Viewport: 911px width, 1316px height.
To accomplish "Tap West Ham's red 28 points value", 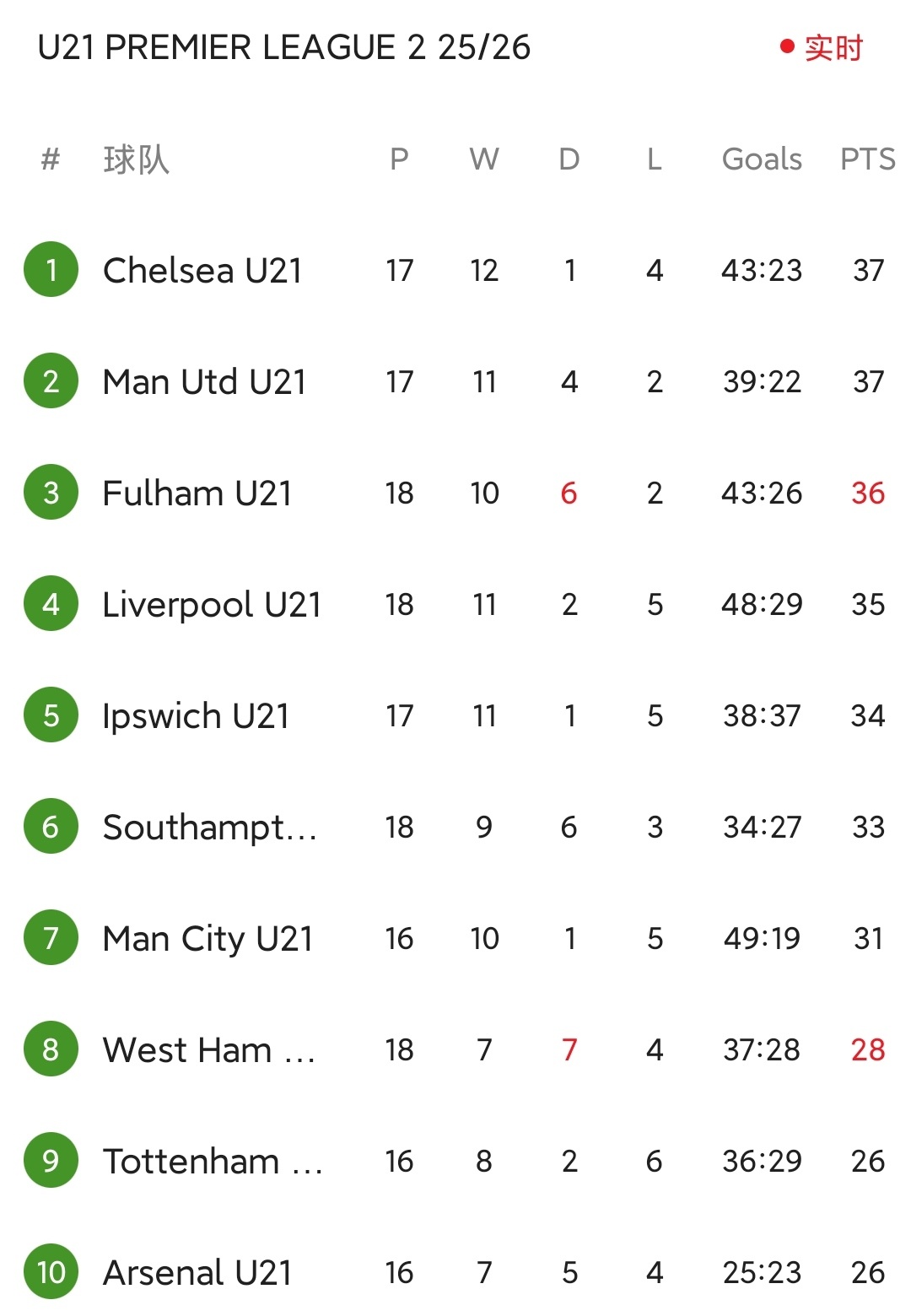I will pos(868,1049).
